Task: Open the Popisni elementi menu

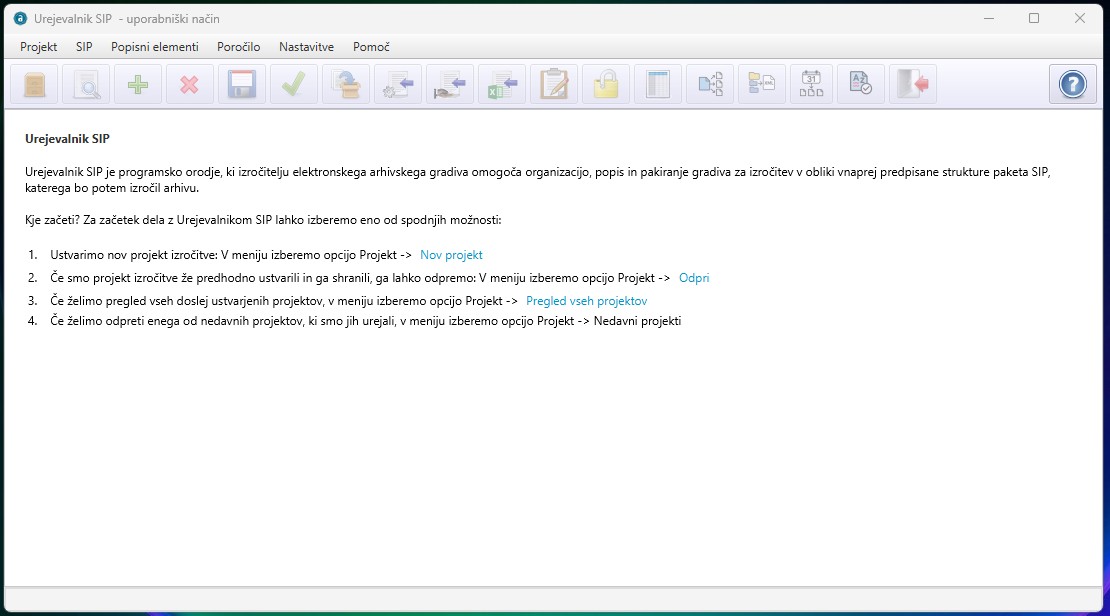Action: (x=154, y=47)
